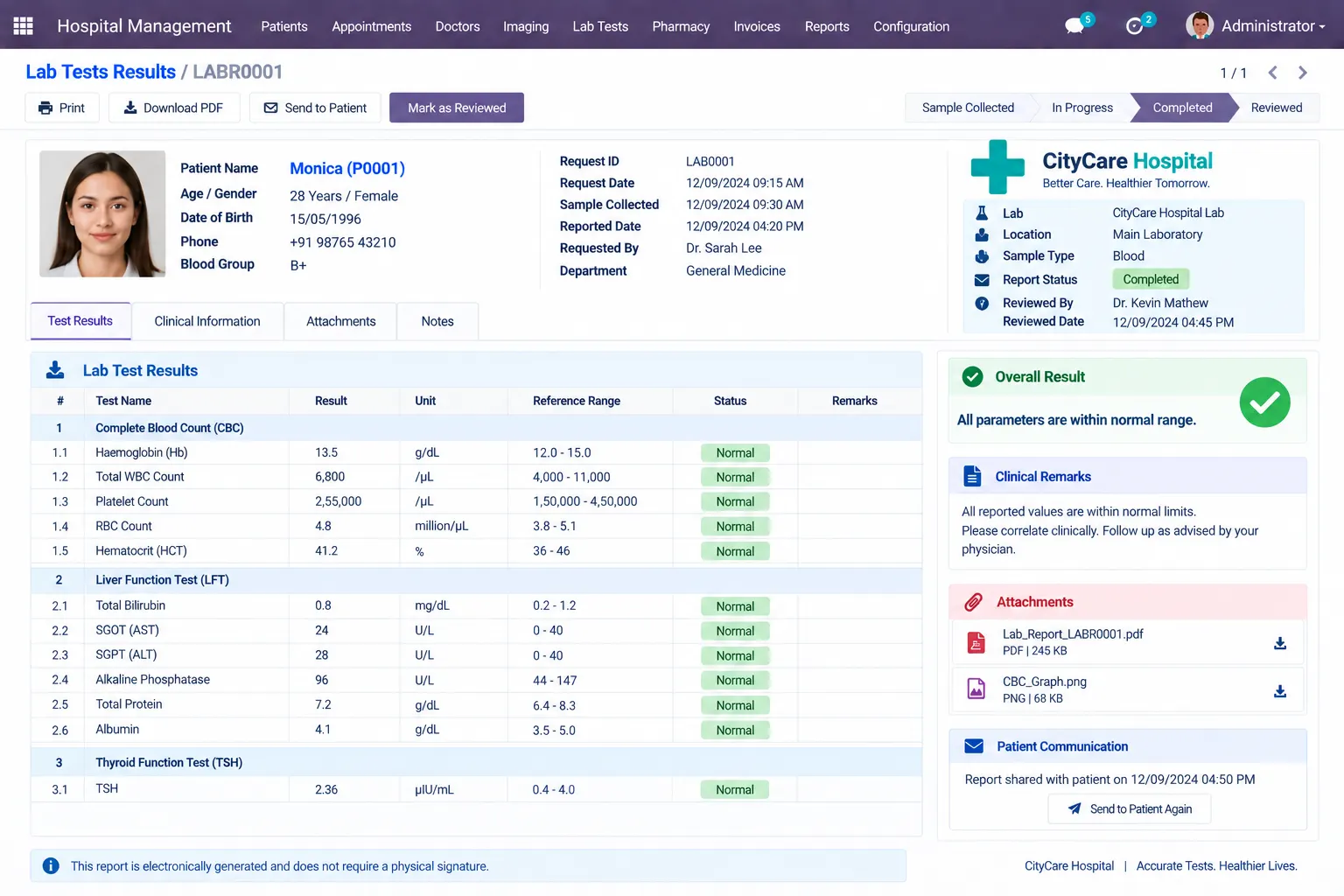This screenshot has width=1344, height=896.
Task: Expand the Administrator user dropdown
Action: coord(1273,26)
